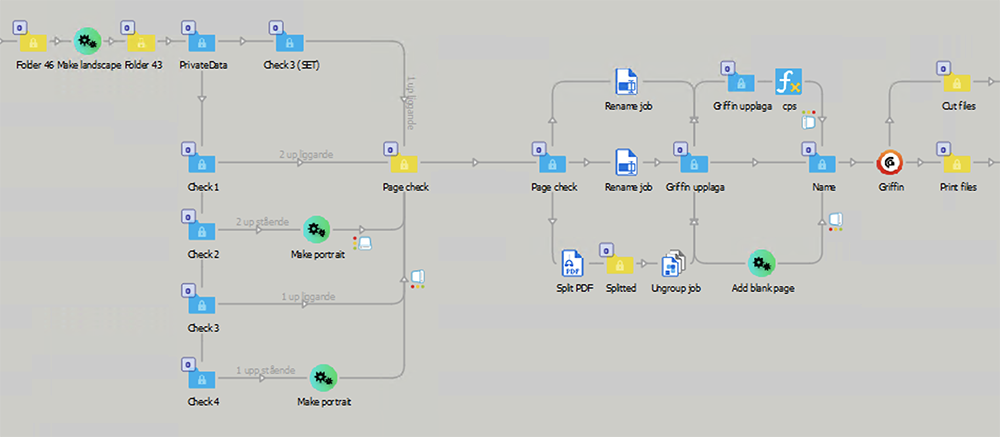Image resolution: width=1000 pixels, height=437 pixels.
Task: Click the Make portrait element beside Check 2
Action: pyautogui.click(x=317, y=230)
